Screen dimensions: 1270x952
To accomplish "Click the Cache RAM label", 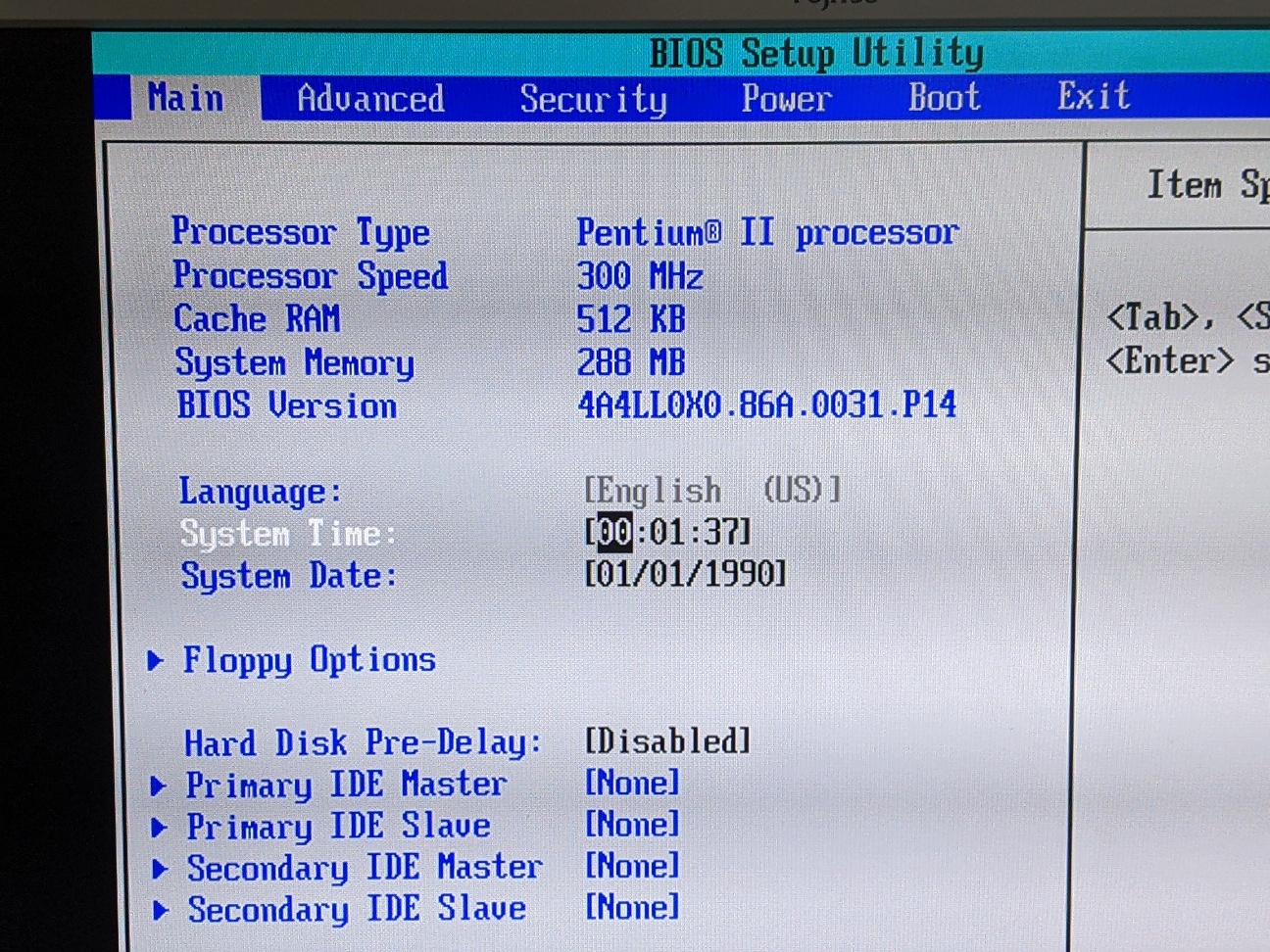I will [x=257, y=319].
